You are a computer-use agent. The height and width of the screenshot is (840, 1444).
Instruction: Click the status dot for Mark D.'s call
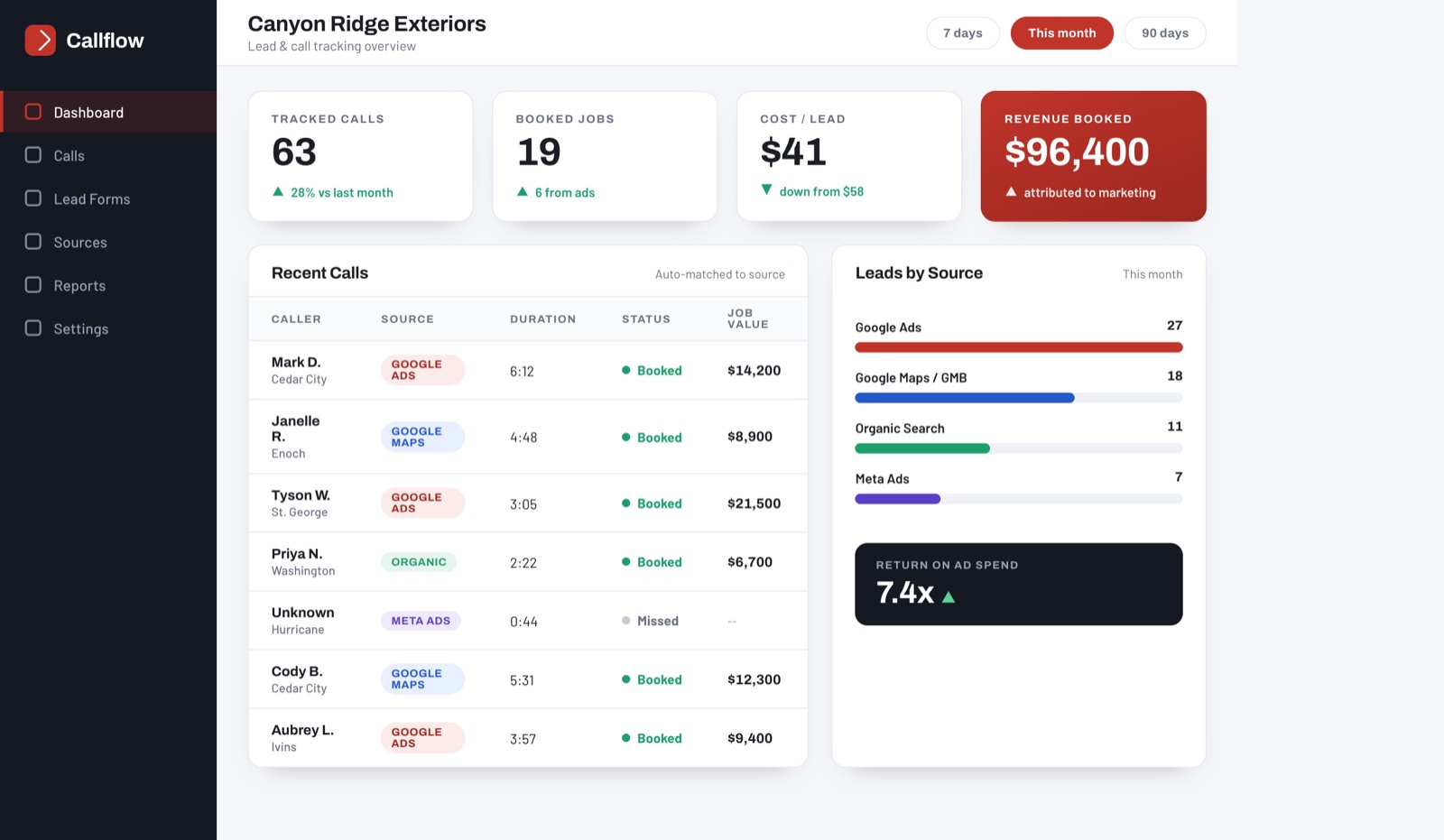(x=626, y=370)
